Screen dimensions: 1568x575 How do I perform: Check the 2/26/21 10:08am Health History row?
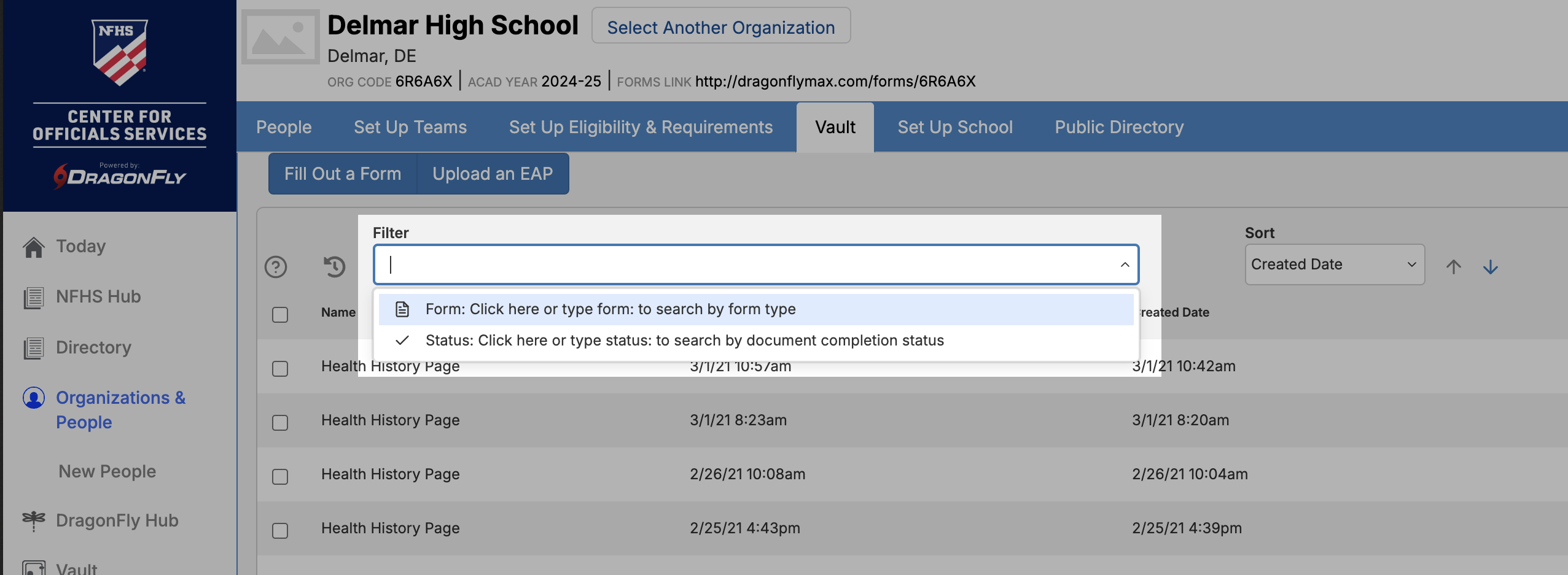pyautogui.click(x=280, y=477)
